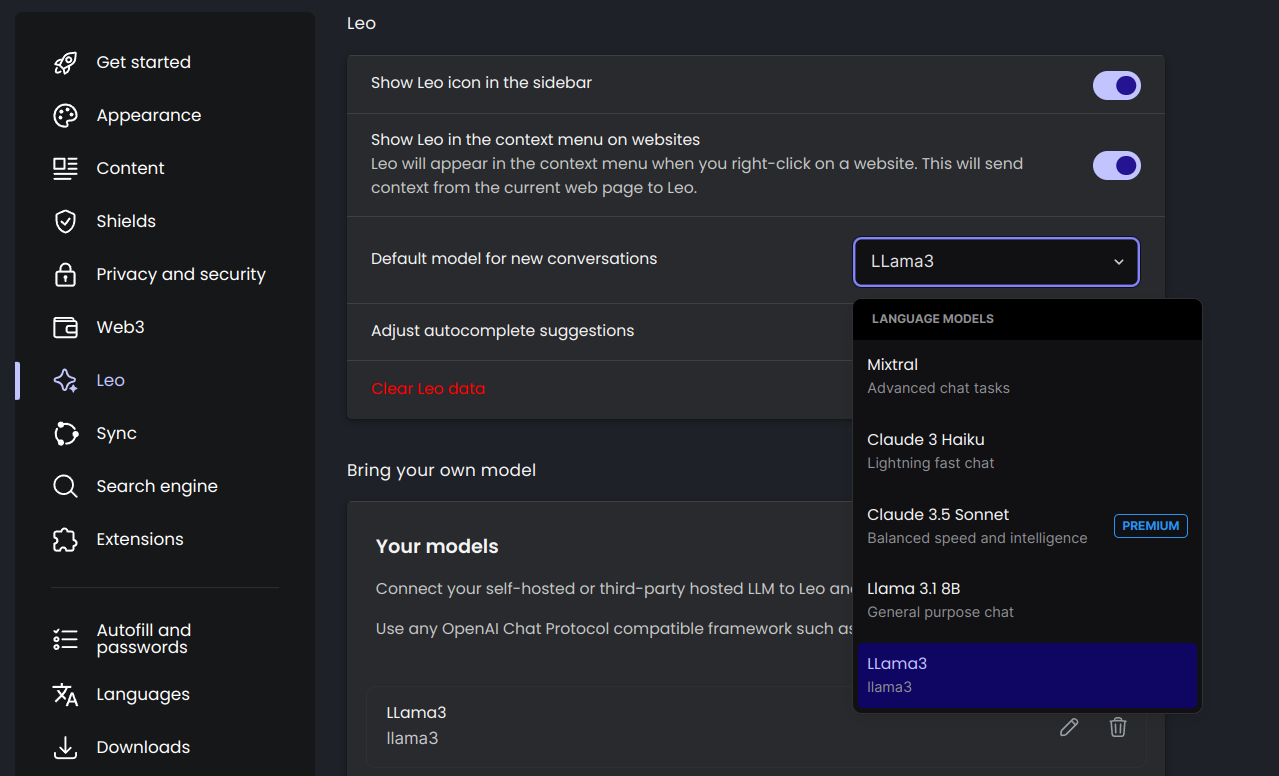Click the Sync icon in the sidebar
Viewport: 1279px width, 776px height.
coord(65,434)
